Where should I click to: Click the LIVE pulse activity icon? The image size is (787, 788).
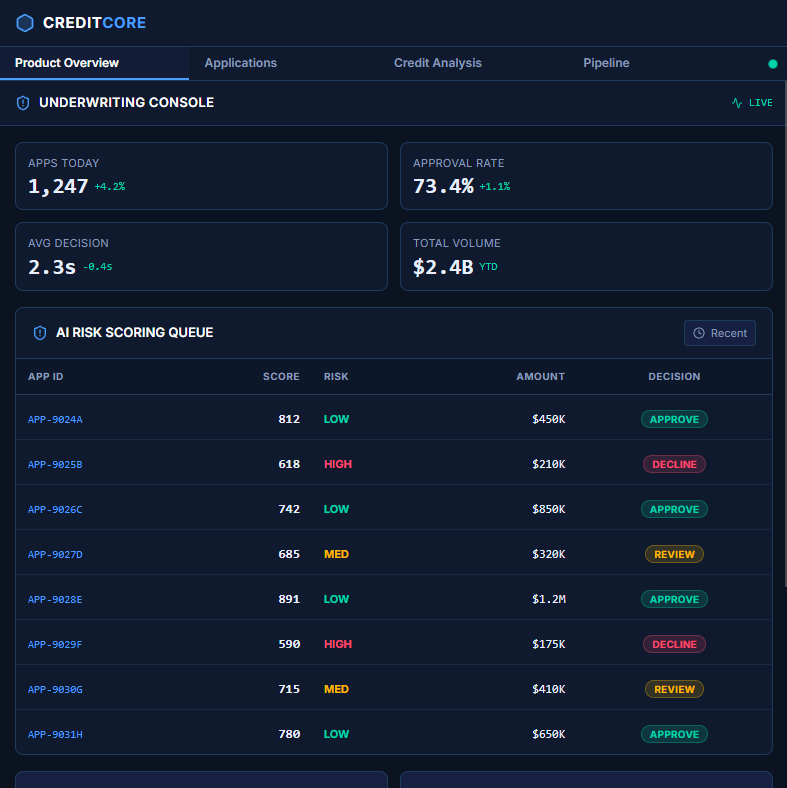point(737,103)
